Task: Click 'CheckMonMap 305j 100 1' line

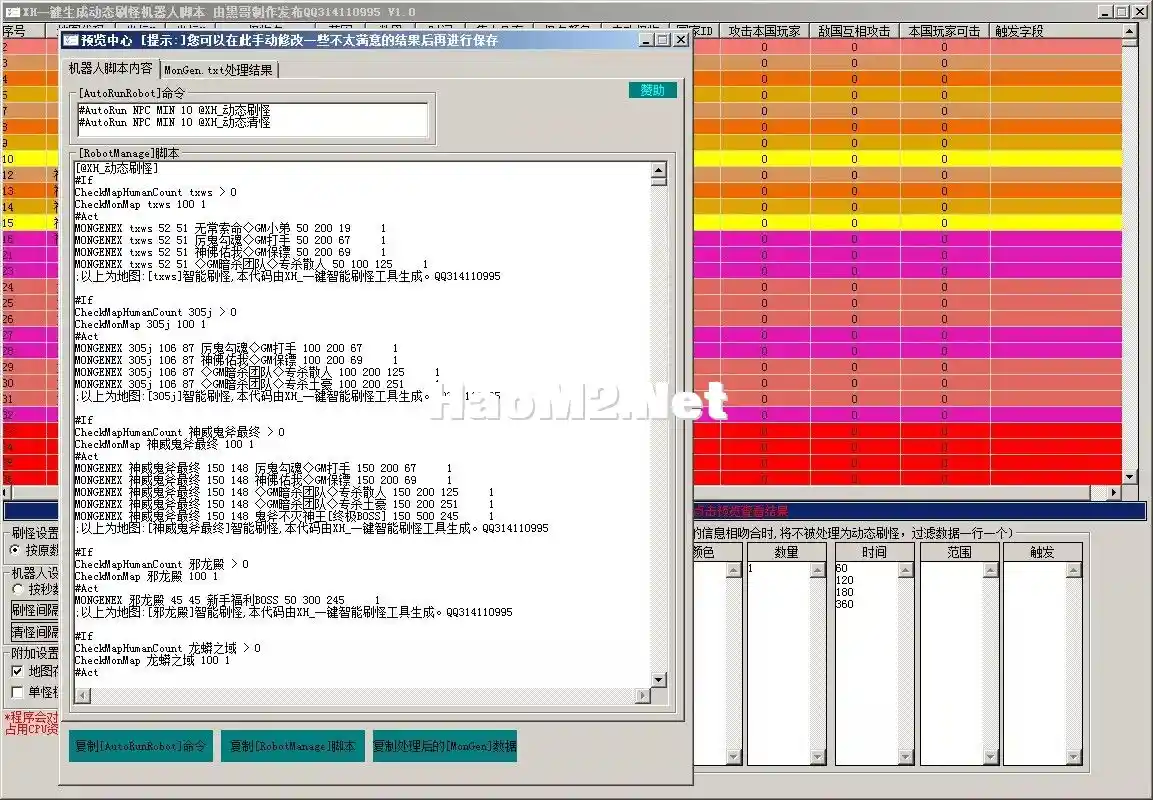Action: pyautogui.click(x=140, y=324)
